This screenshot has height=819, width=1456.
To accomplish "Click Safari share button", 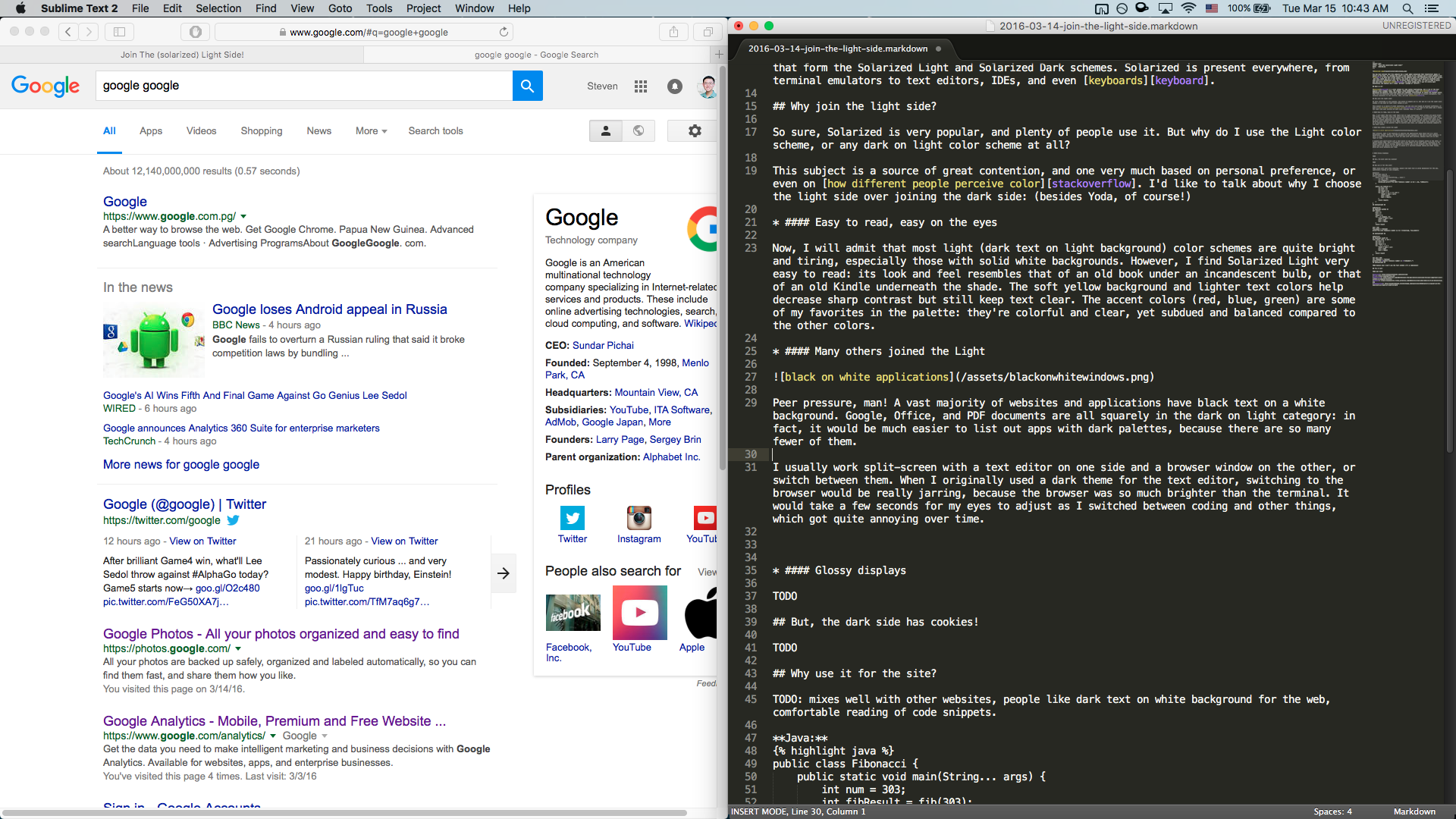I will 673,32.
